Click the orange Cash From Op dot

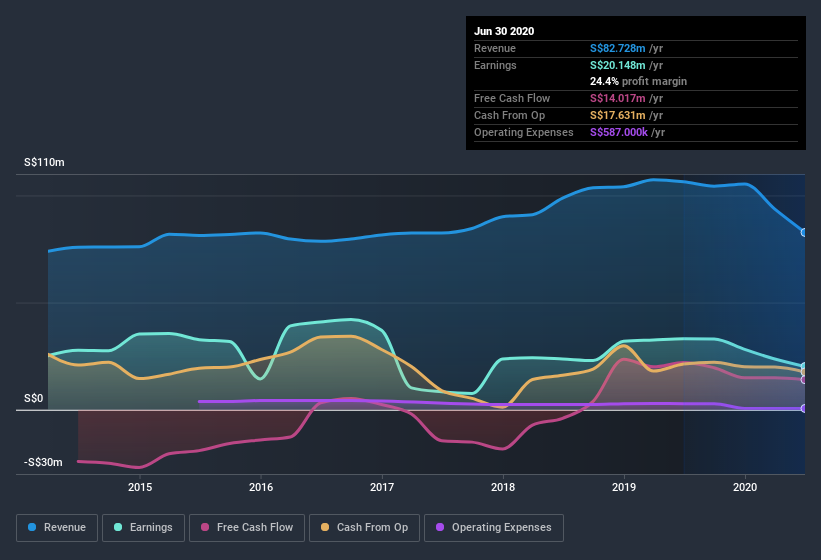pyautogui.click(x=326, y=527)
